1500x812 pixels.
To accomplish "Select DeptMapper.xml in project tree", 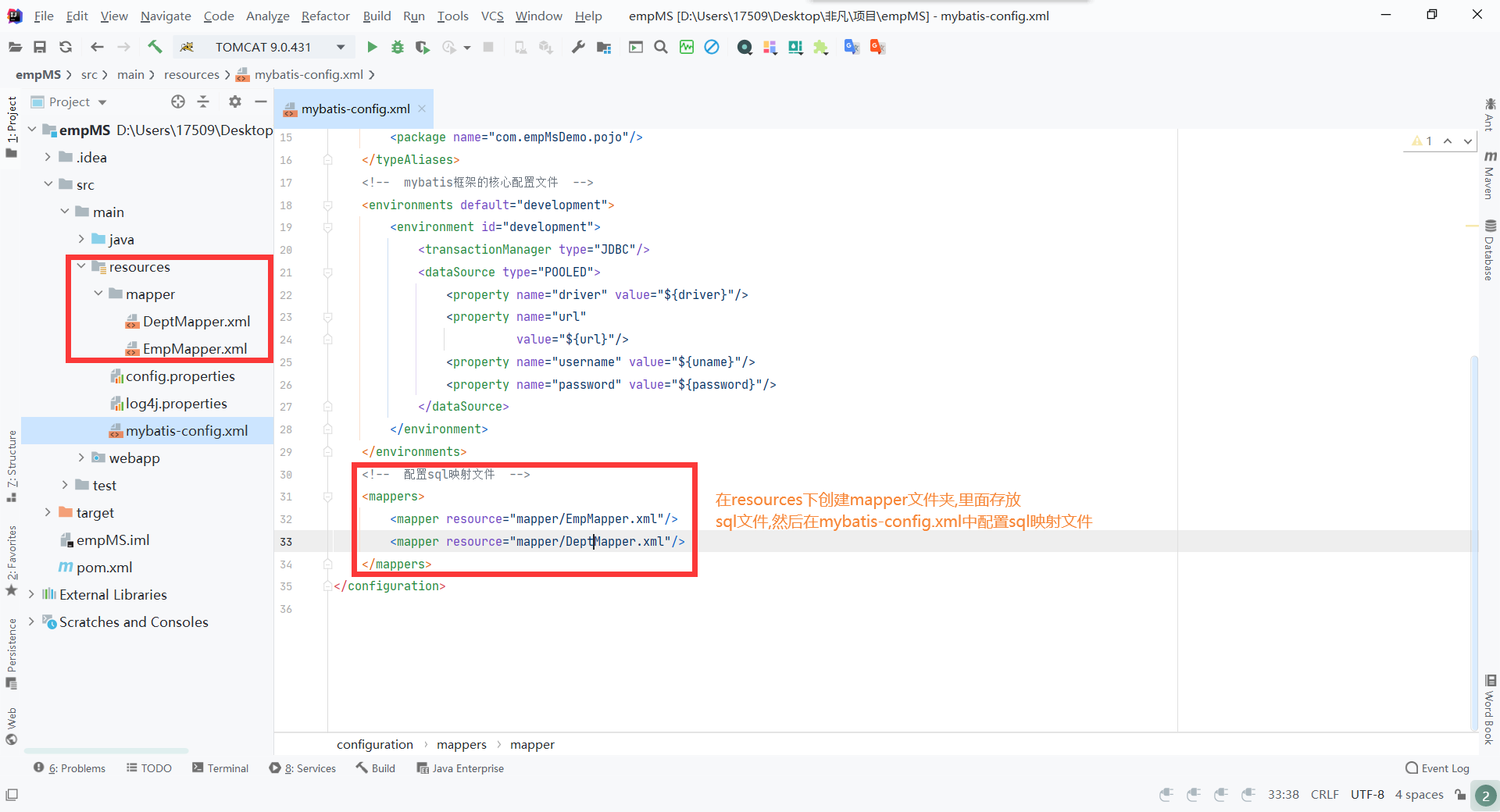I will tap(196, 321).
